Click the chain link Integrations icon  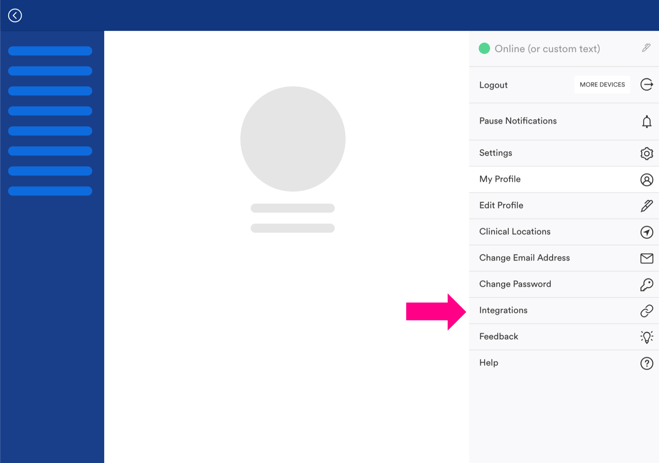(x=646, y=310)
